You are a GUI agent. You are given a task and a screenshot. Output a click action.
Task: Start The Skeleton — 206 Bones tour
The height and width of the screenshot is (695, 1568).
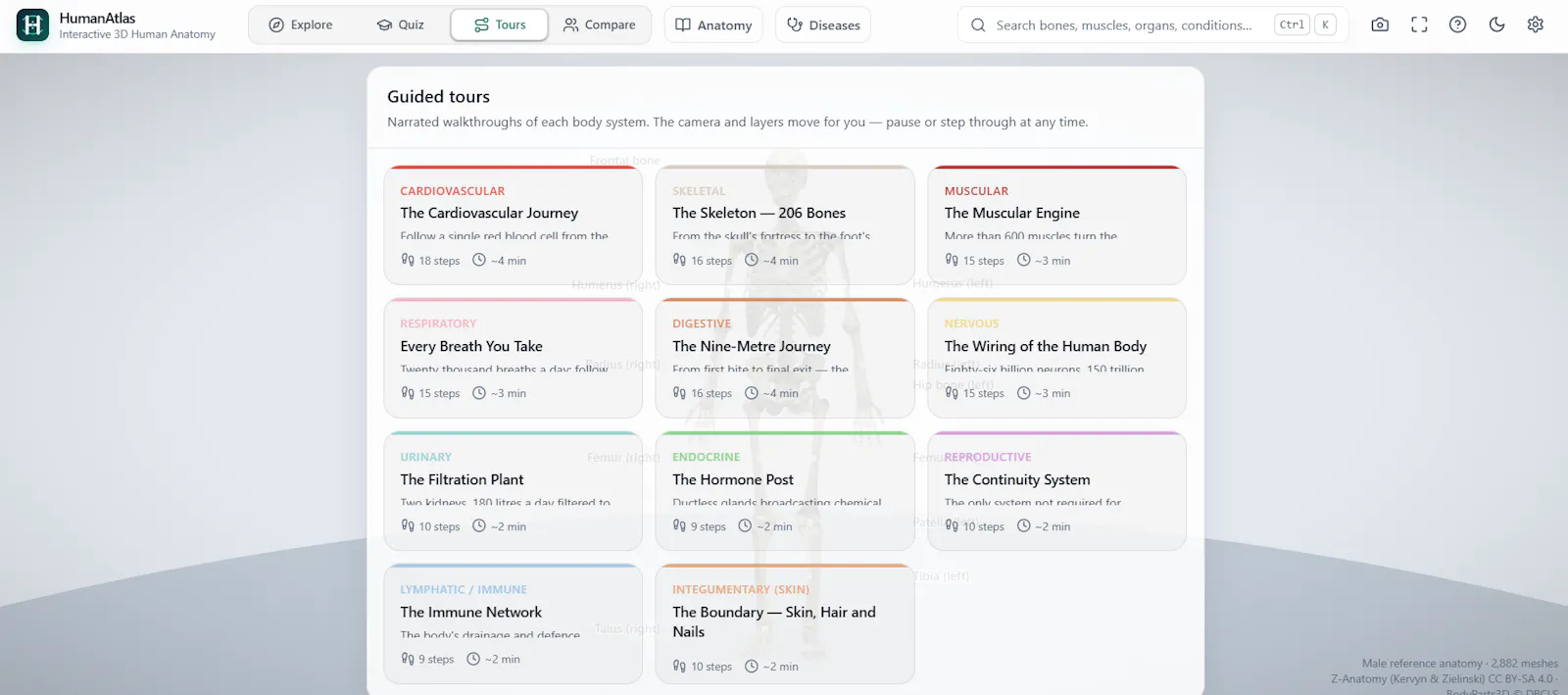785,225
